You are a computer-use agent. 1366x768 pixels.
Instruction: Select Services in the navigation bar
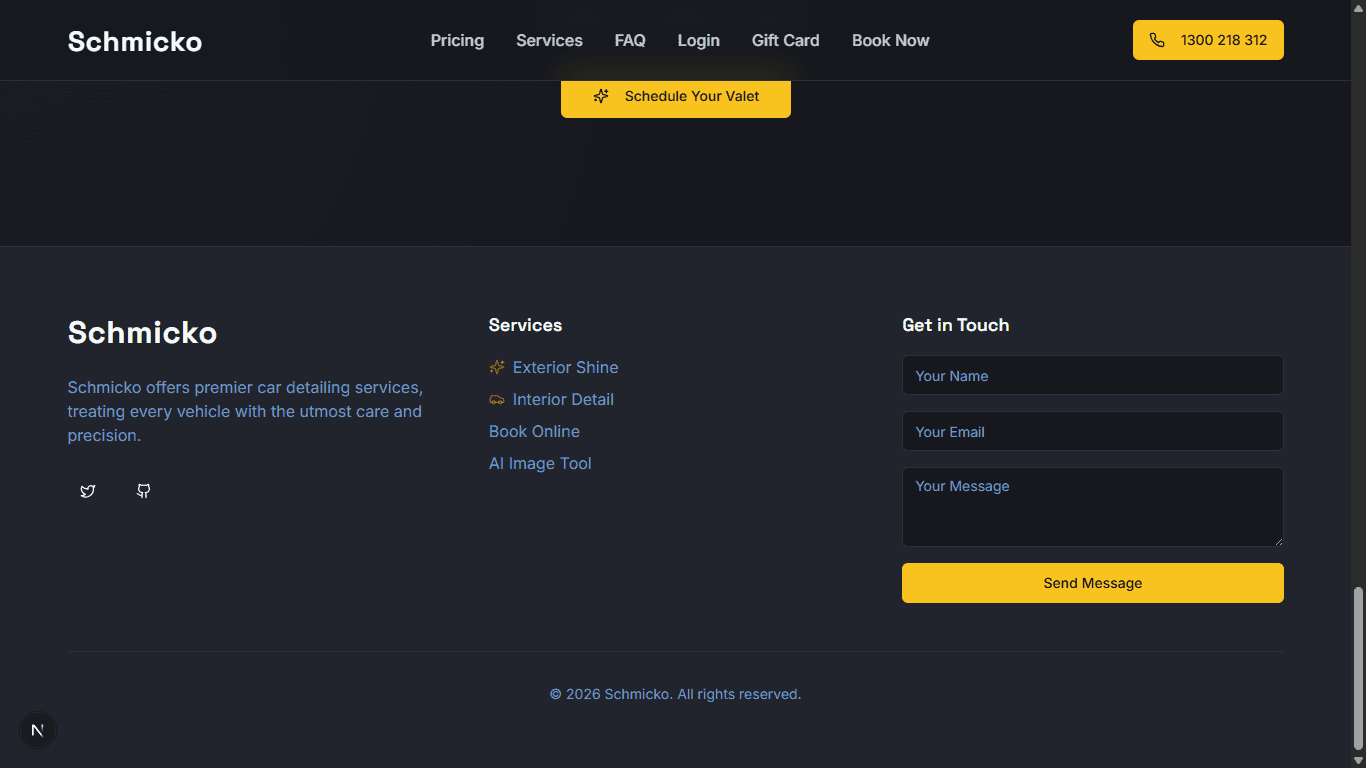click(x=549, y=40)
